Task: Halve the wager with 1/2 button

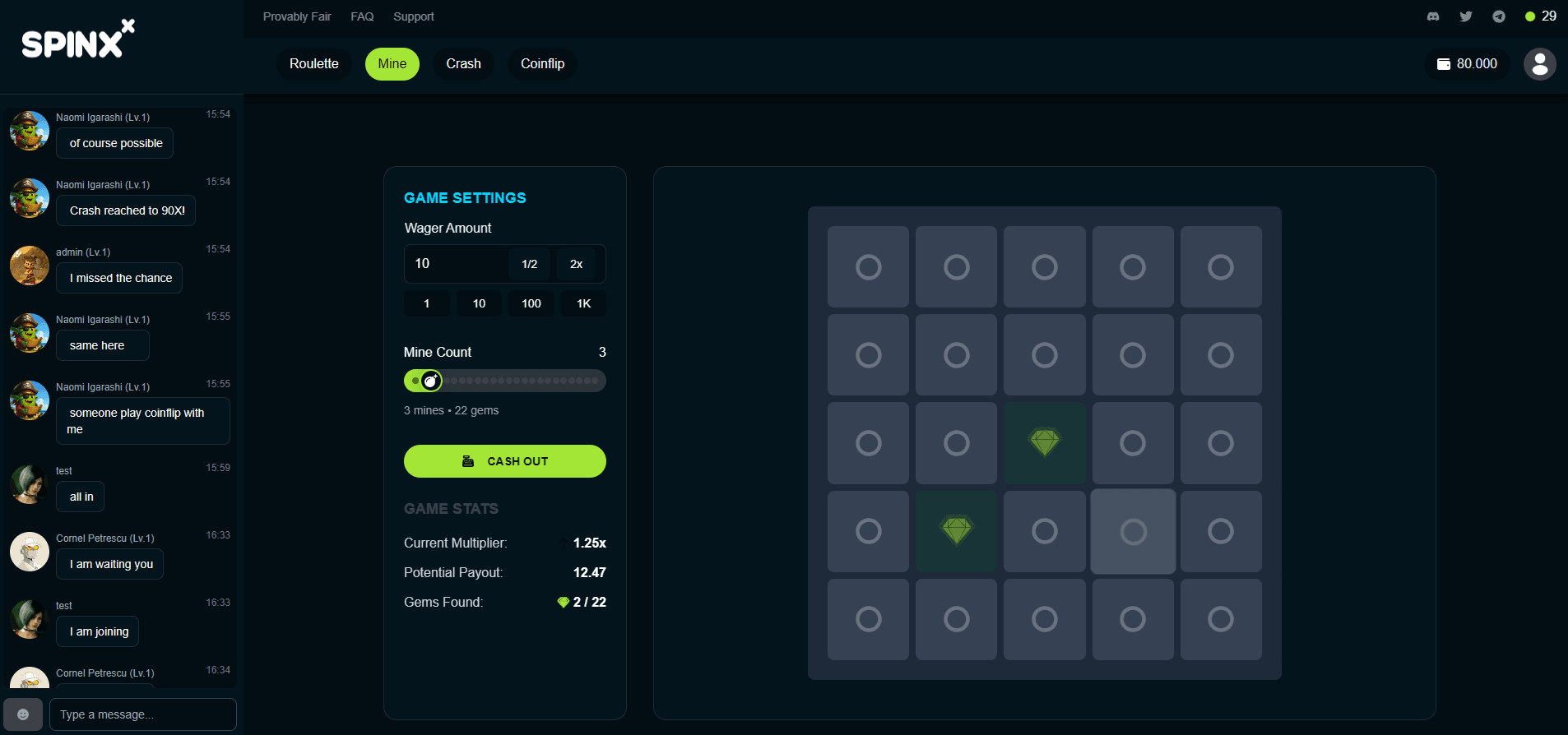Action: point(529,264)
